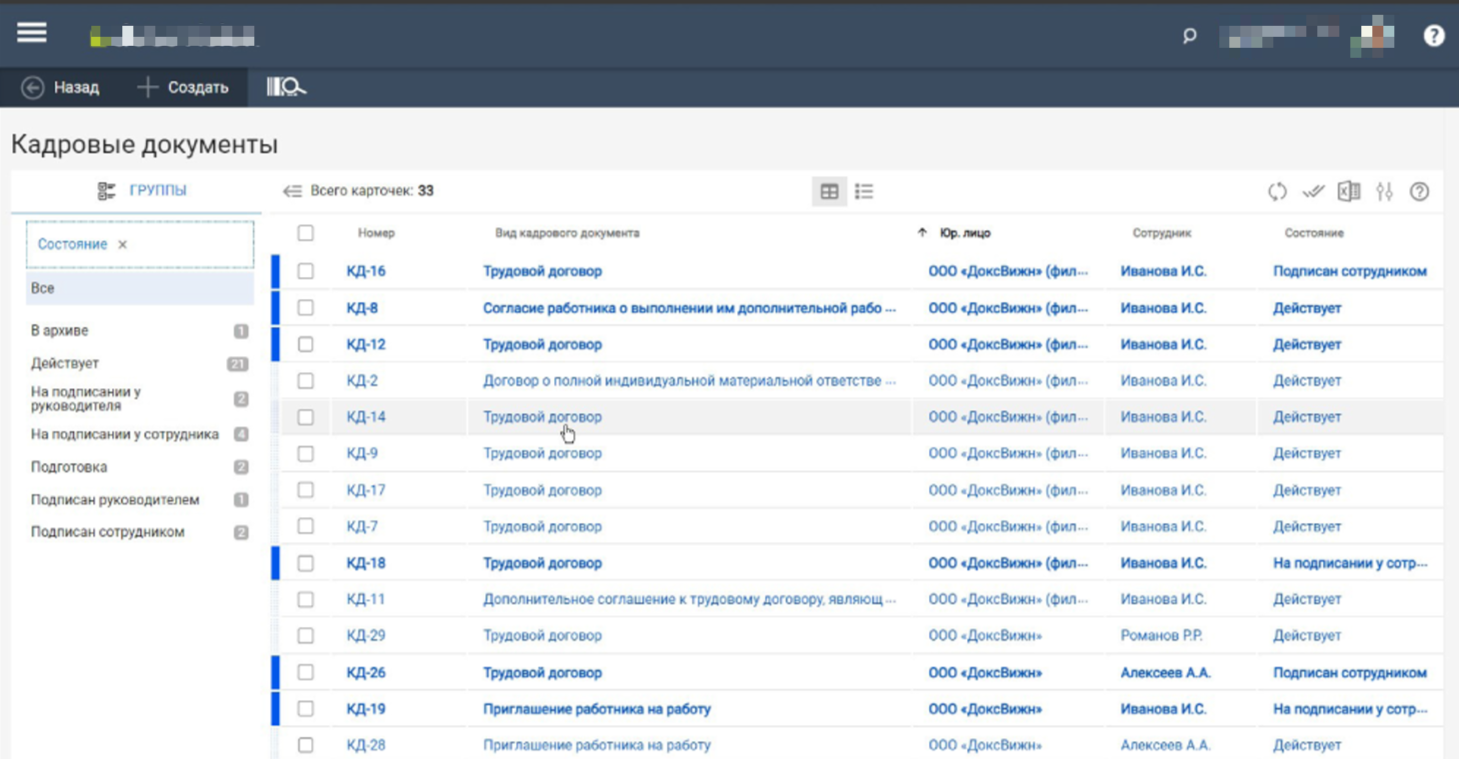This screenshot has height=759, width=1459.
Task: Check the КД-2 row checkbox
Action: tap(306, 381)
